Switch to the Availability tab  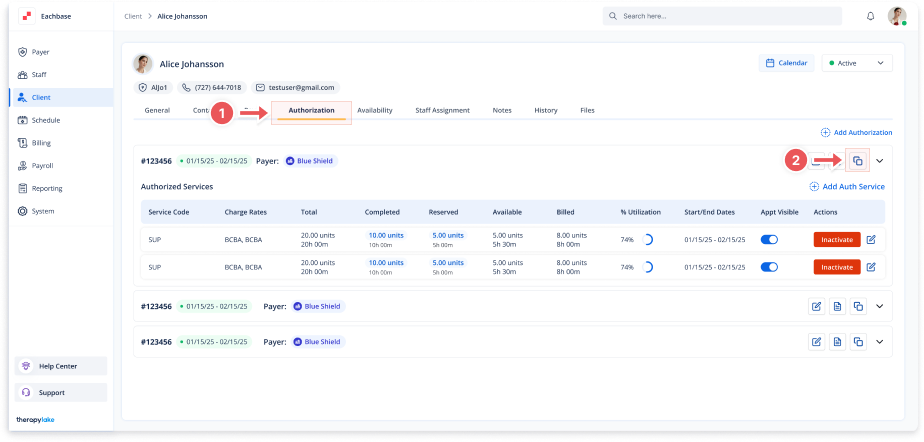374,110
